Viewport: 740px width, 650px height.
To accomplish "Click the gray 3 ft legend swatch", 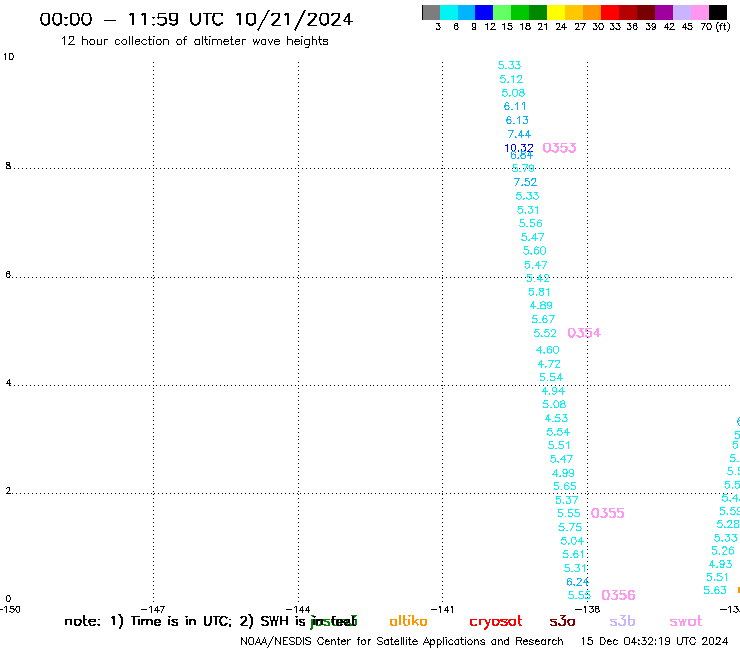I will pyautogui.click(x=431, y=12).
